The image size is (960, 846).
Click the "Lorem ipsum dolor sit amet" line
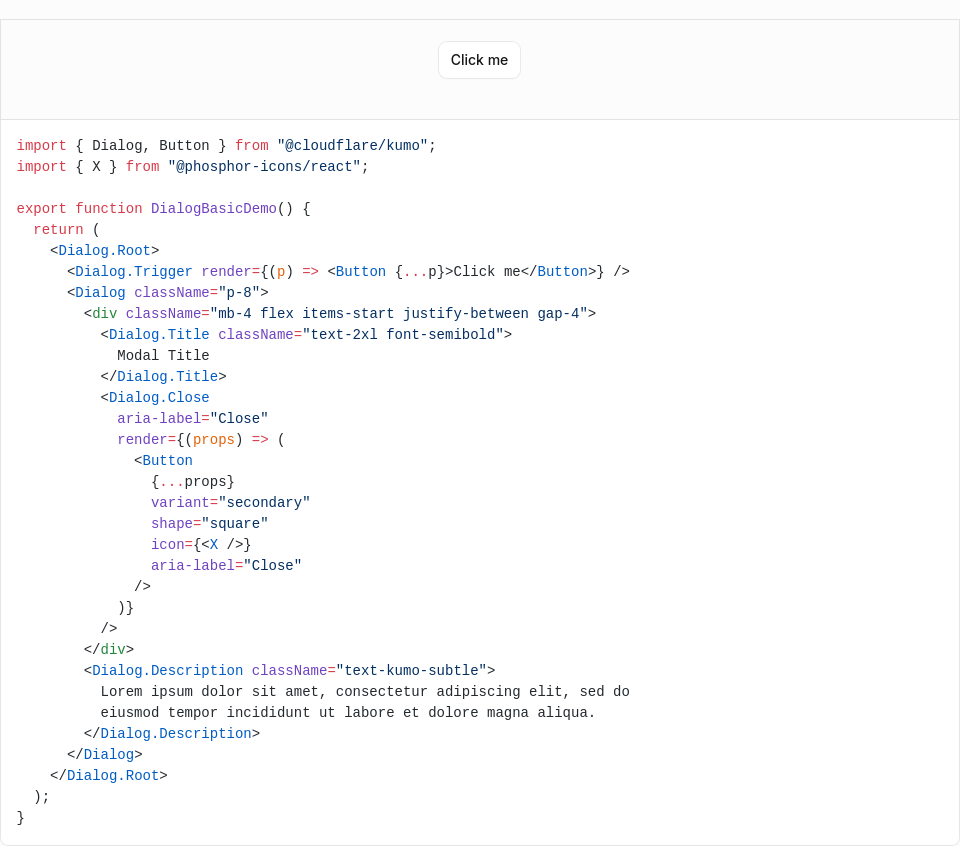tap(365, 692)
